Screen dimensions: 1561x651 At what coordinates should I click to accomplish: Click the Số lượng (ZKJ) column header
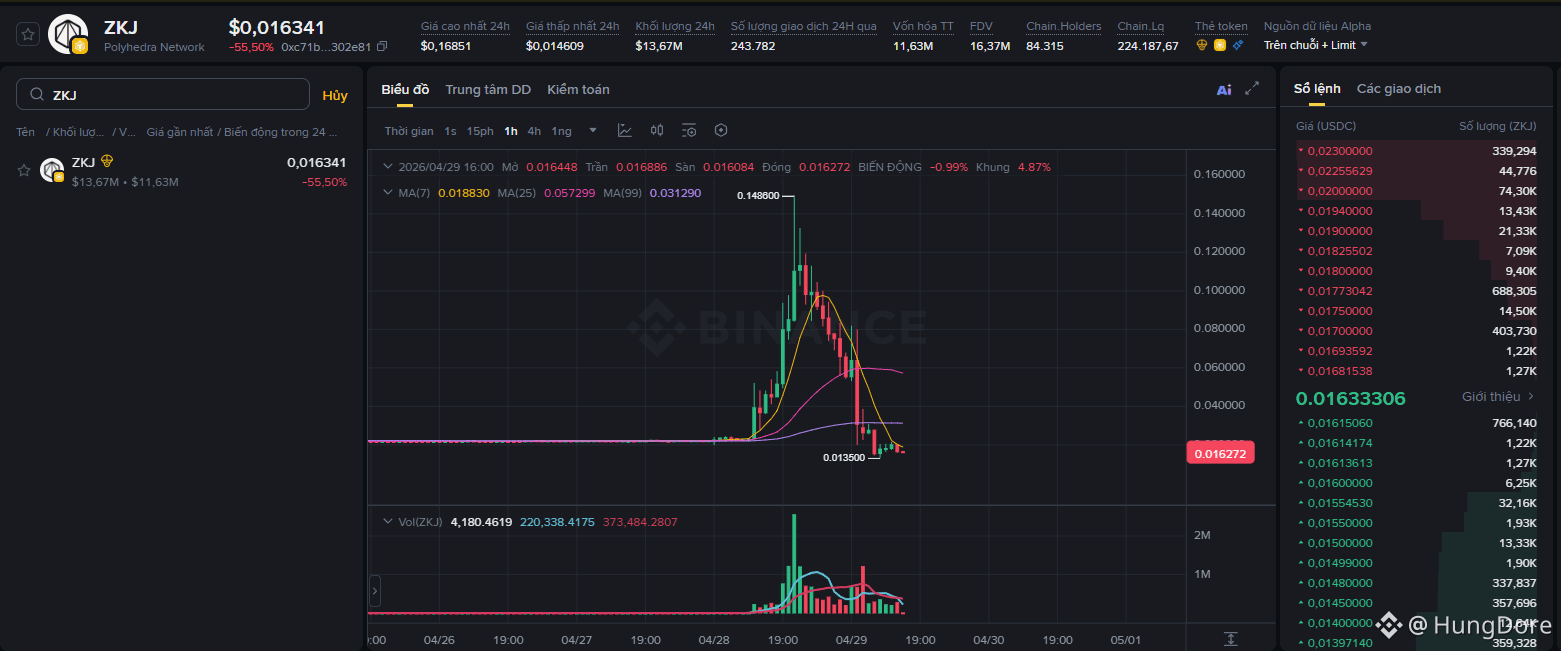coord(1498,126)
